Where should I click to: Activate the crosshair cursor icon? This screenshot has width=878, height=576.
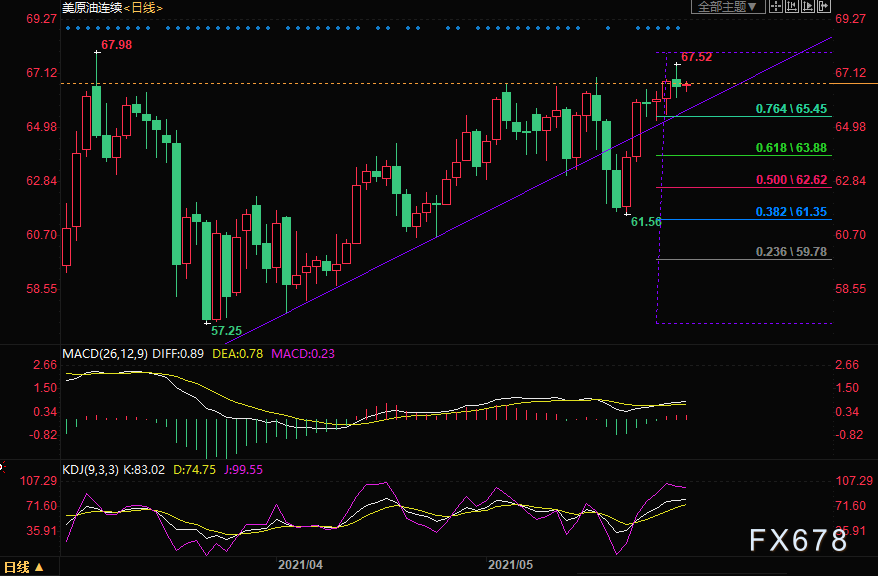(x=776, y=7)
